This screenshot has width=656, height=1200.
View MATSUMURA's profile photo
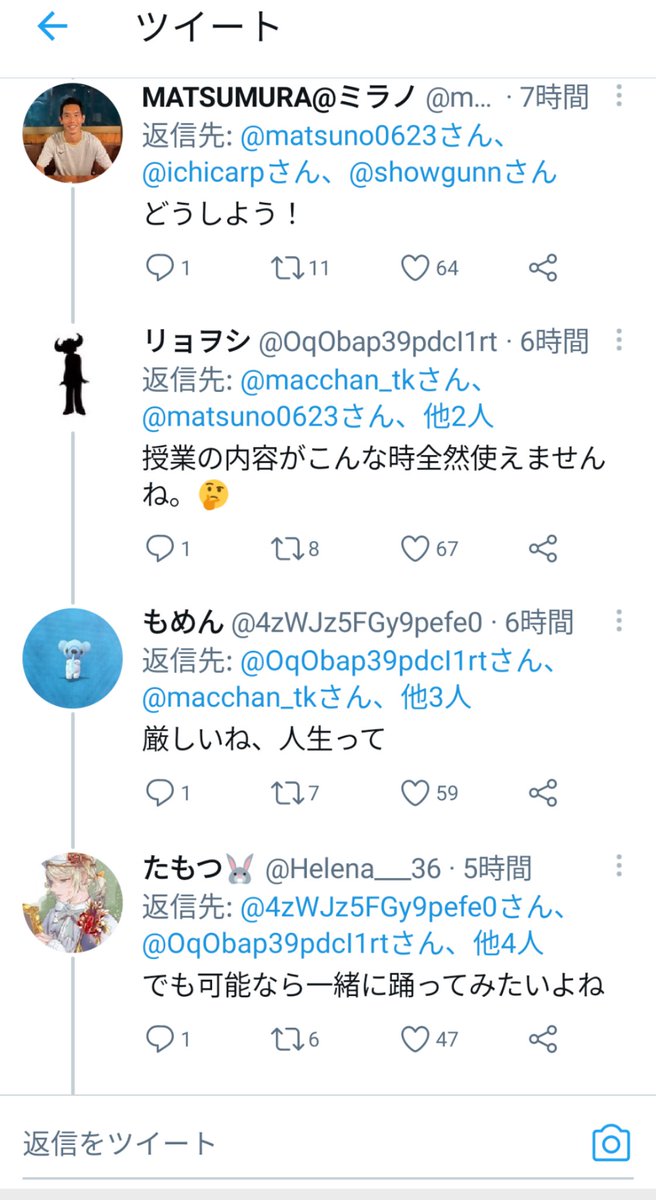point(72,132)
